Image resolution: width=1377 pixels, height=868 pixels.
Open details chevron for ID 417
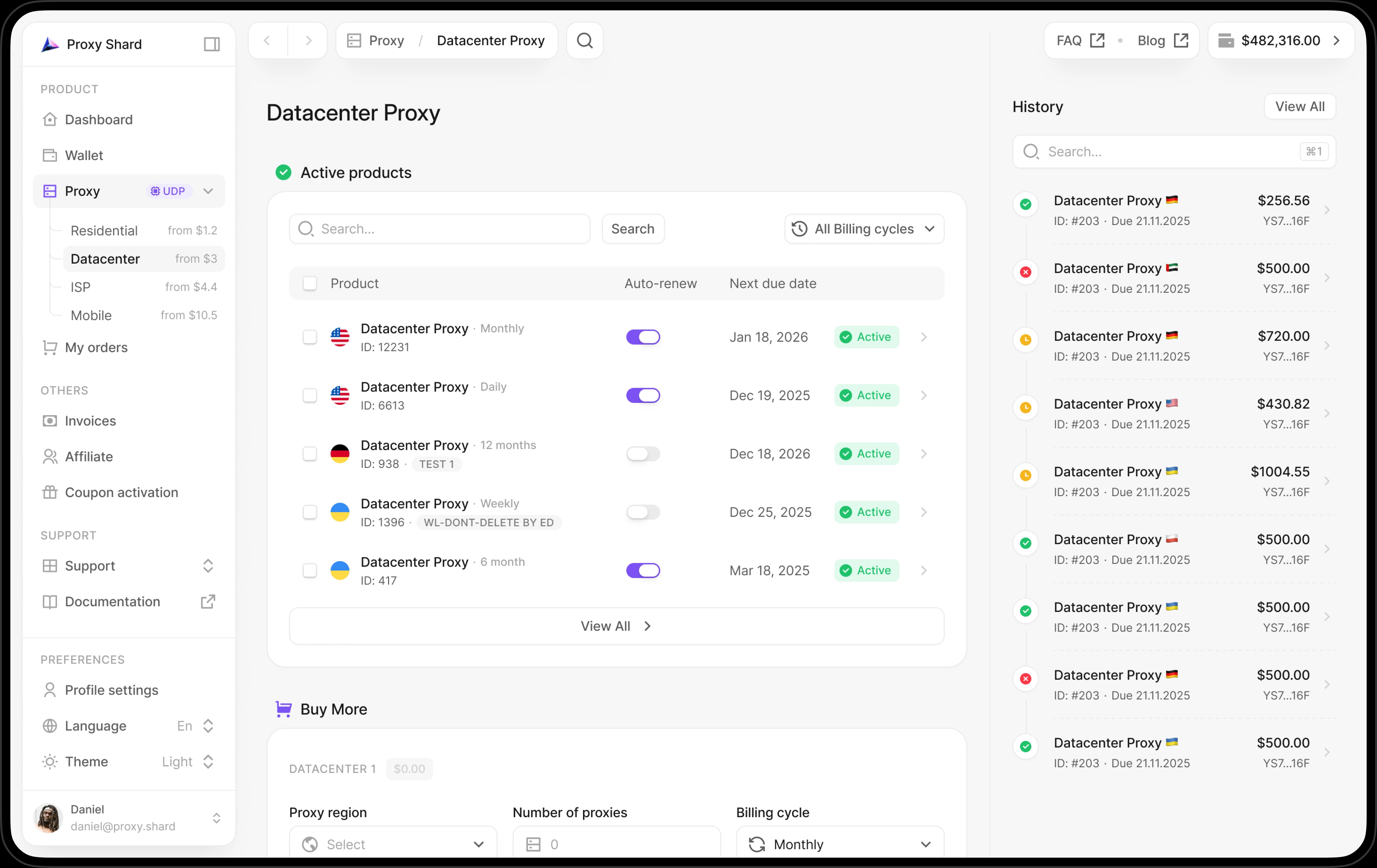pos(924,570)
